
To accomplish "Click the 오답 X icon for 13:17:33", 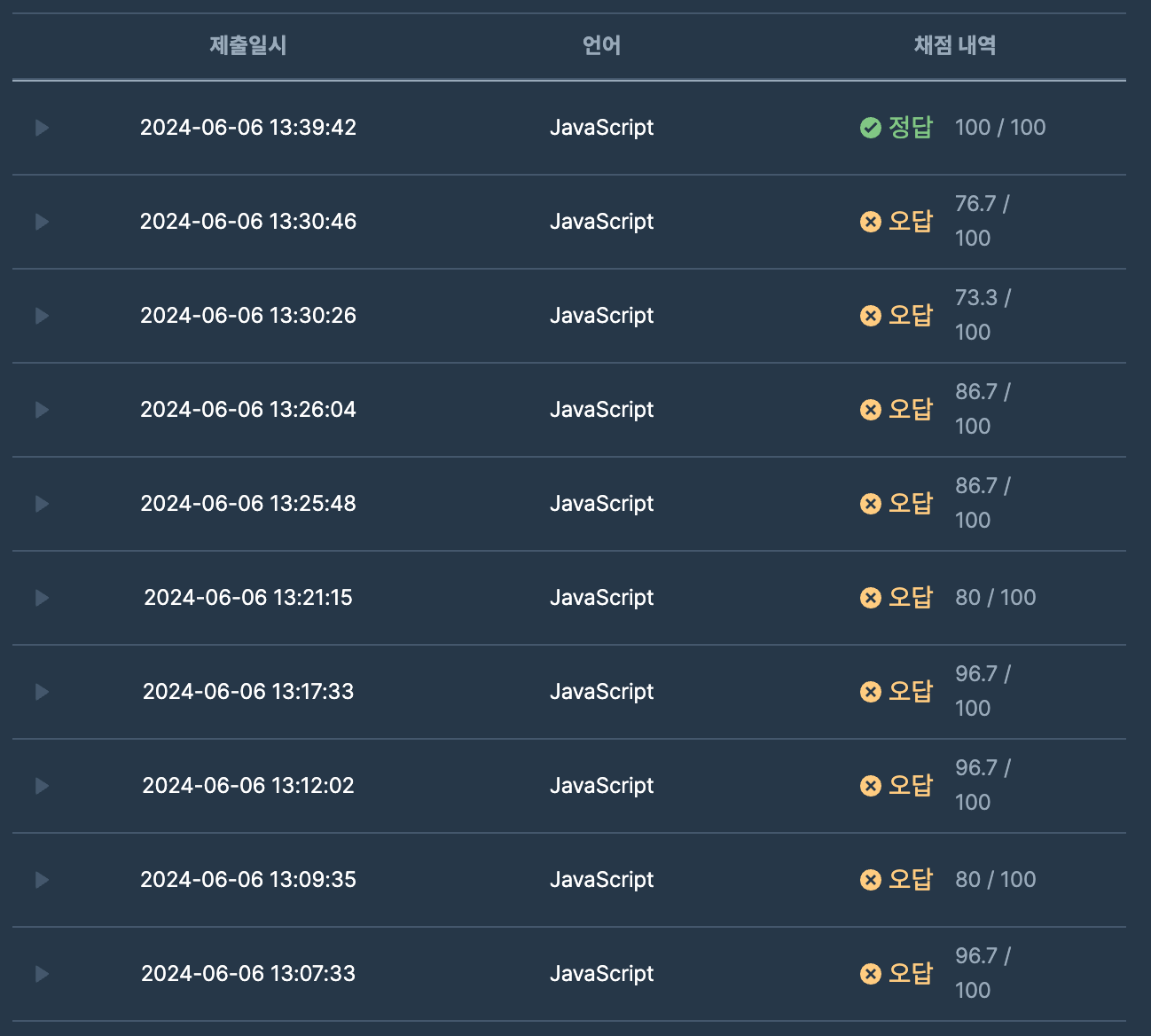I will 871,692.
